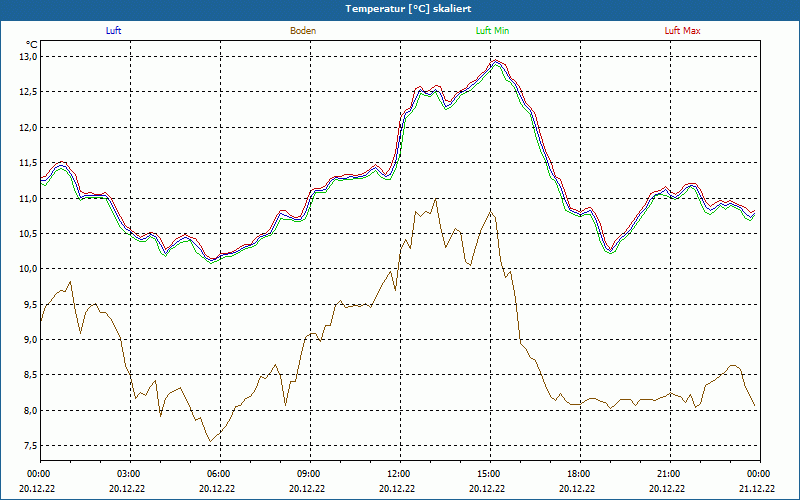Click the 7,5 y-axis value
Viewport: 800px width, 500px height.
point(32,446)
